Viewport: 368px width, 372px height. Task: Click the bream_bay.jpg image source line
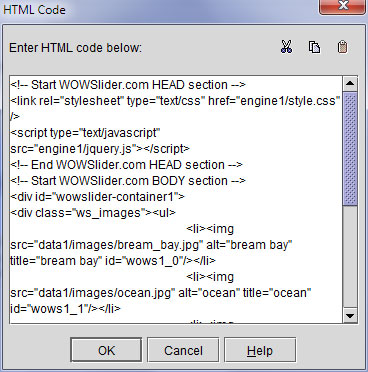tap(151, 245)
